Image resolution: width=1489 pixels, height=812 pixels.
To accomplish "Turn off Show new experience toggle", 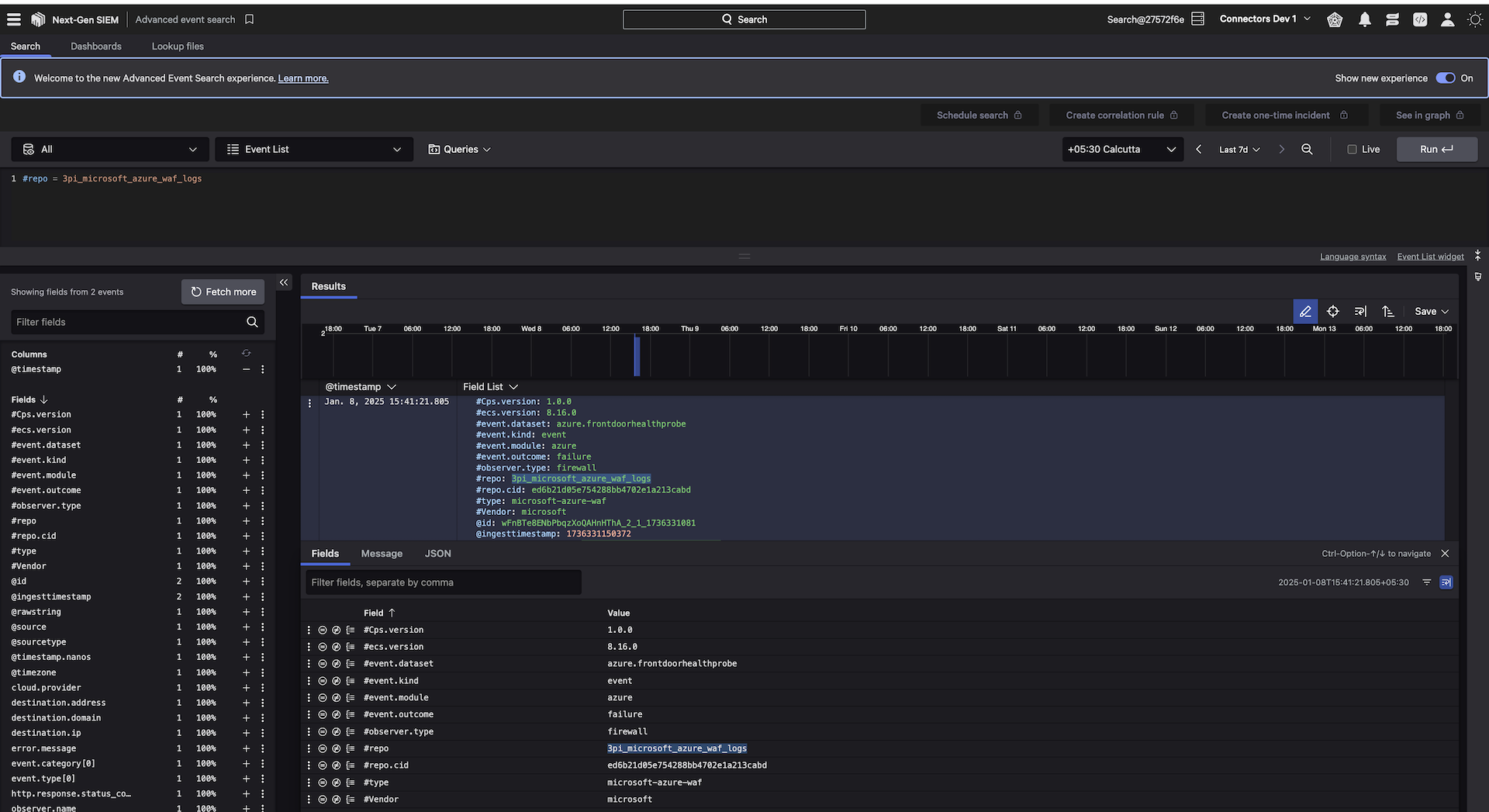I will click(x=1445, y=78).
